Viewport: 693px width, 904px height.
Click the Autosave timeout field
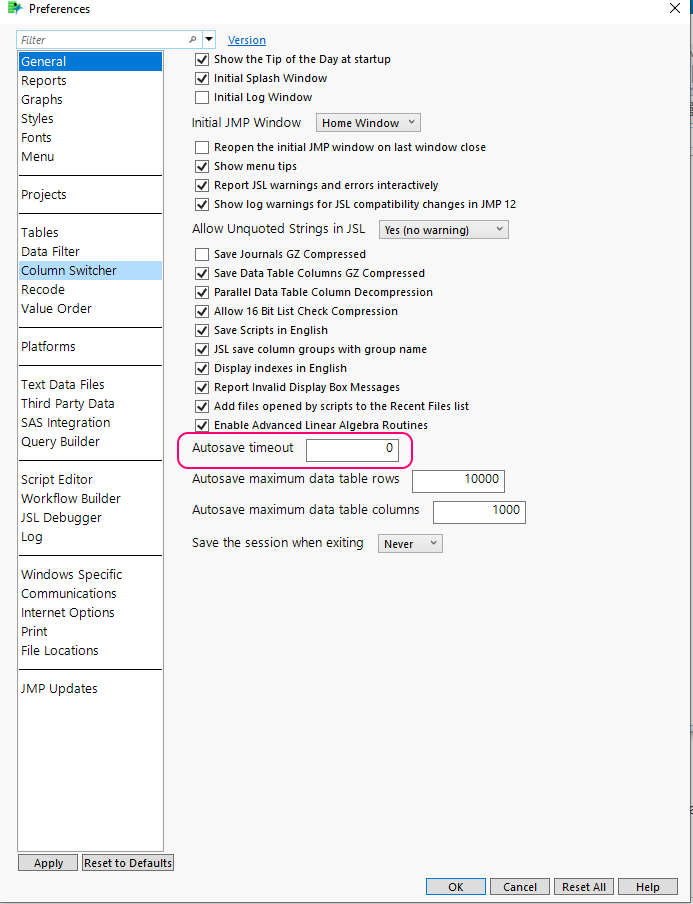tap(352, 450)
